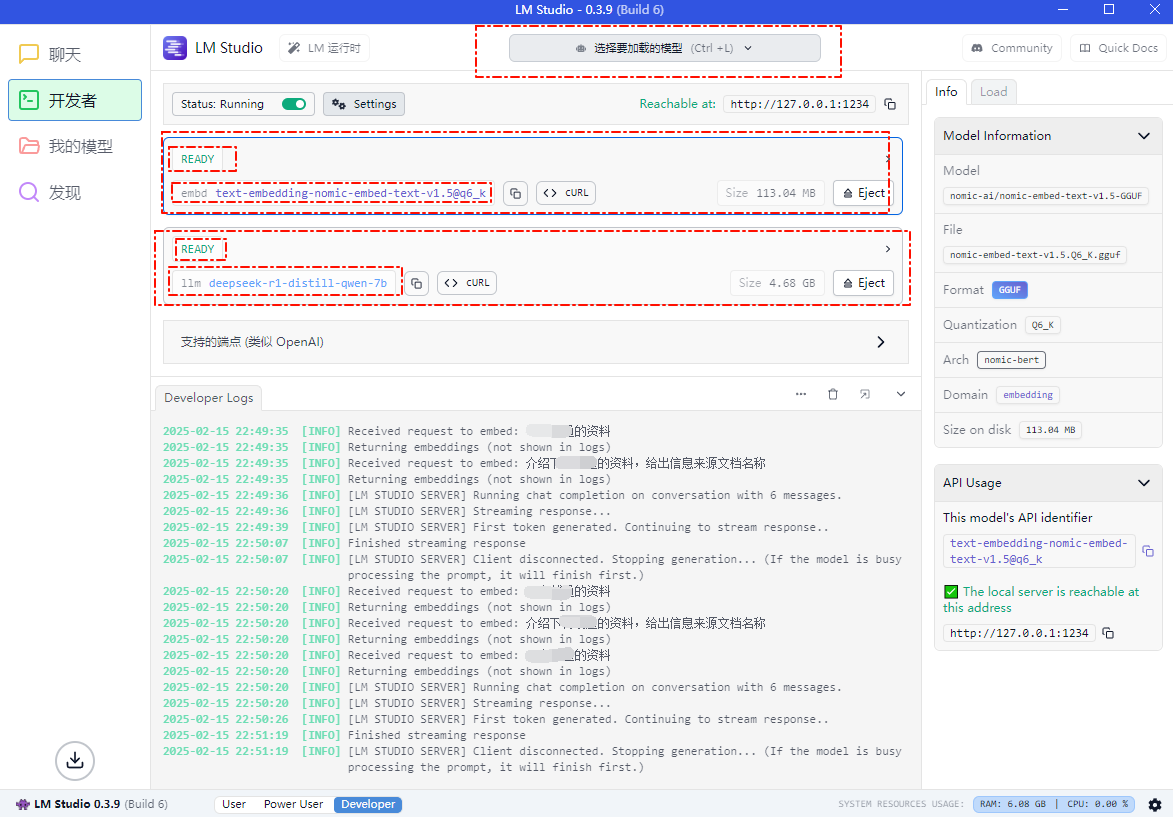Switch to User mode
This screenshot has height=817, width=1173.
pos(234,804)
